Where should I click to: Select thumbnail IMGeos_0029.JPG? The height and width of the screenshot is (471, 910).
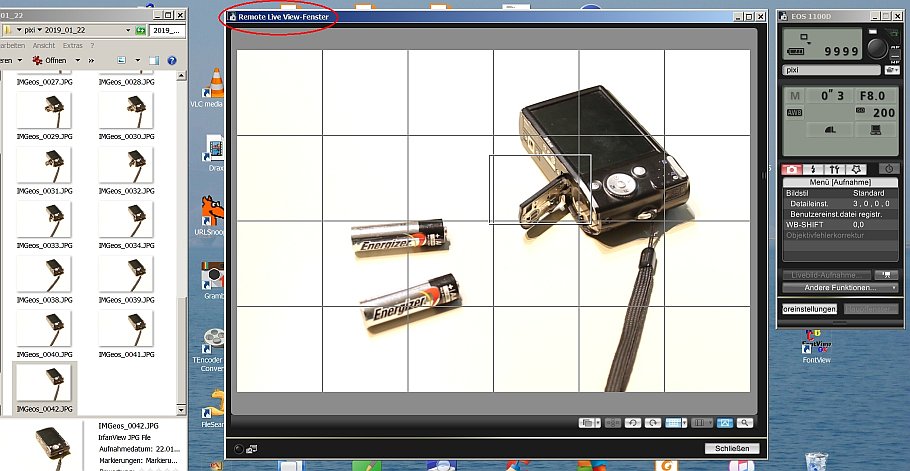pyautogui.click(x=45, y=116)
